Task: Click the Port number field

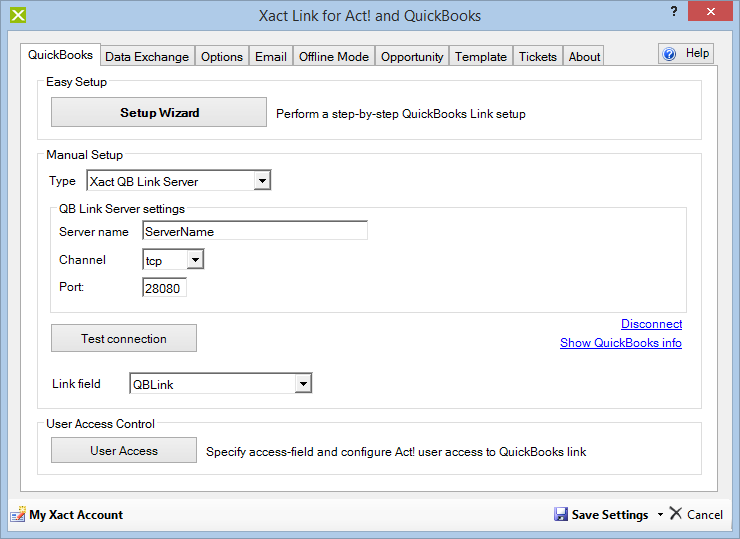Action: (x=164, y=287)
